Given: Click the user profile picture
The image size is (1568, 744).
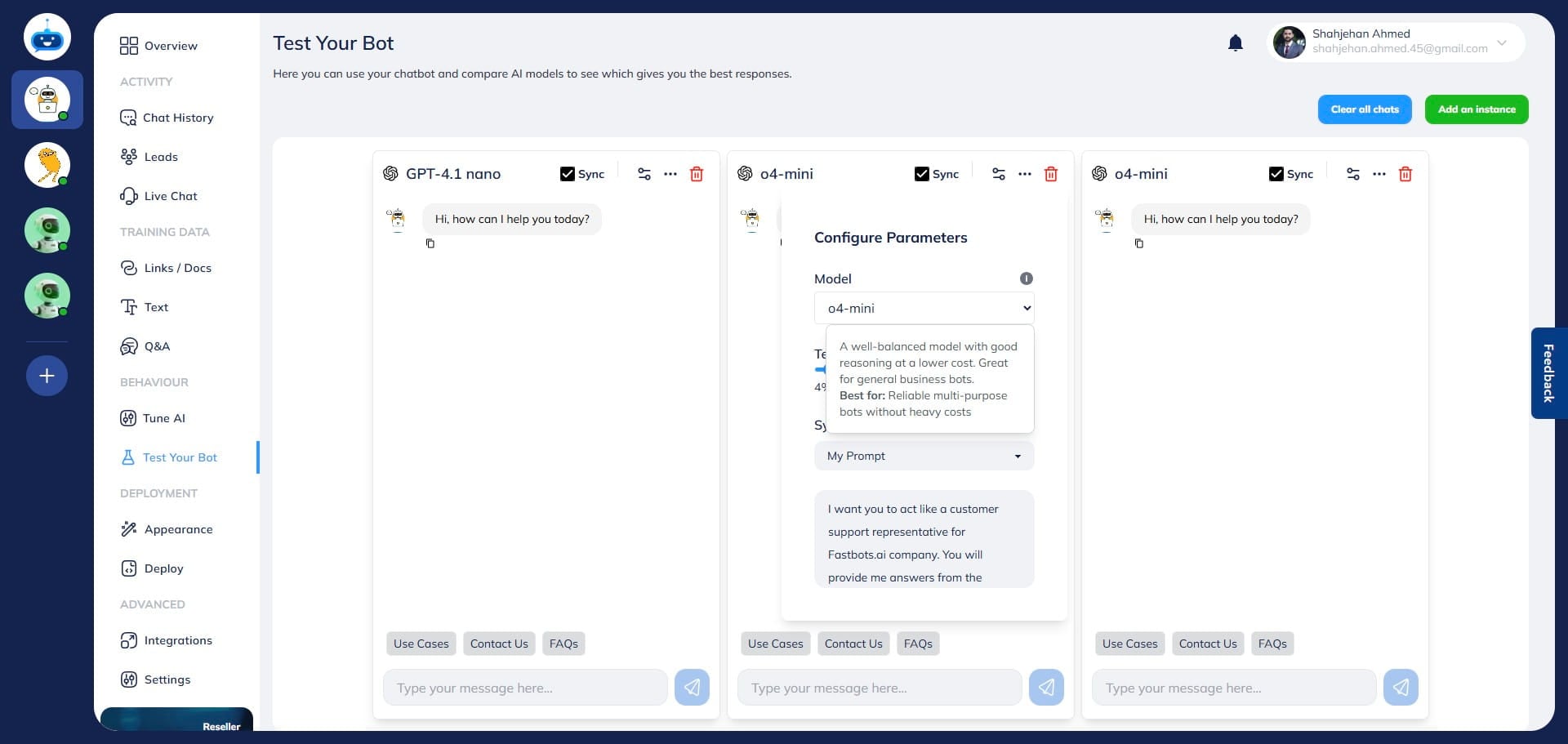Looking at the screenshot, I should click(1290, 42).
